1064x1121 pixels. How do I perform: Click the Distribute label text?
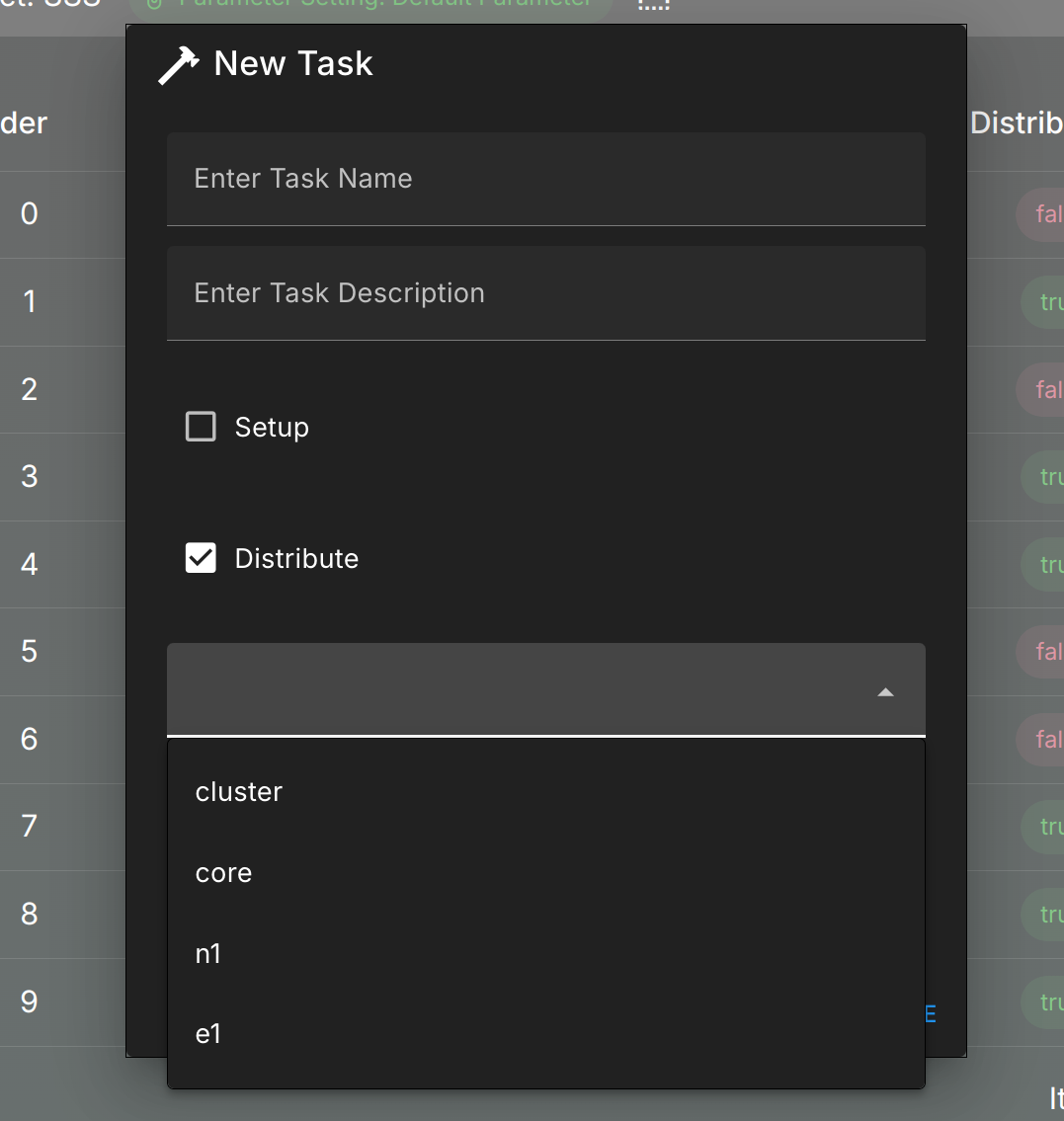point(296,558)
